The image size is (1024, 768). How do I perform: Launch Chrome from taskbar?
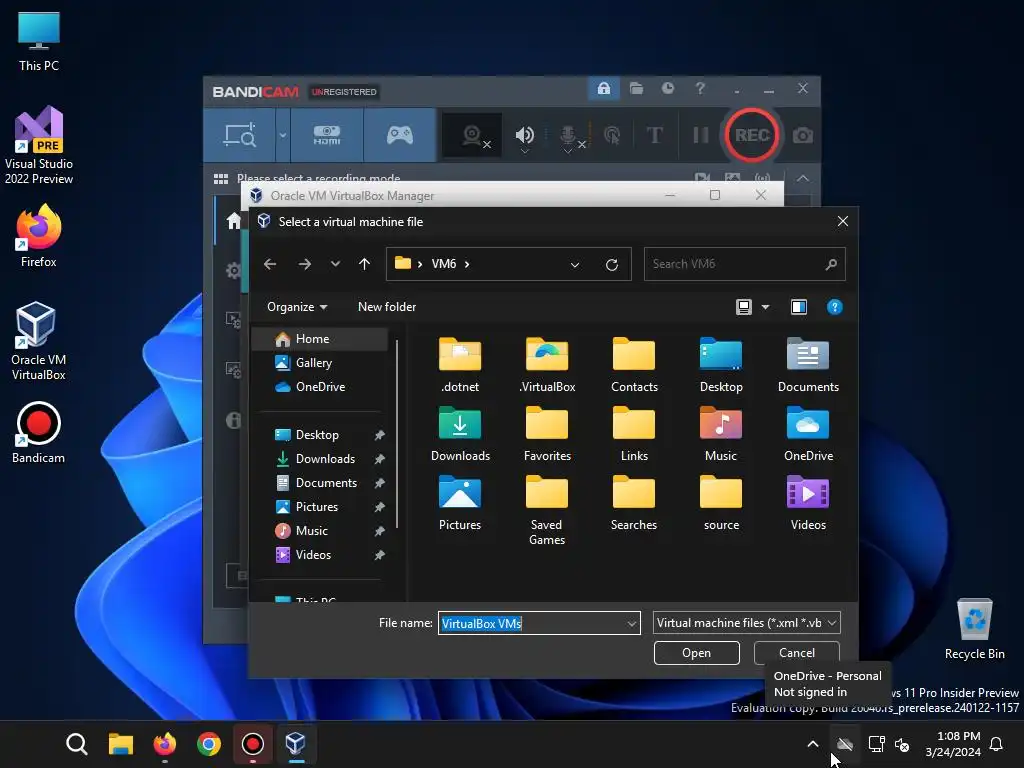pyautogui.click(x=208, y=744)
